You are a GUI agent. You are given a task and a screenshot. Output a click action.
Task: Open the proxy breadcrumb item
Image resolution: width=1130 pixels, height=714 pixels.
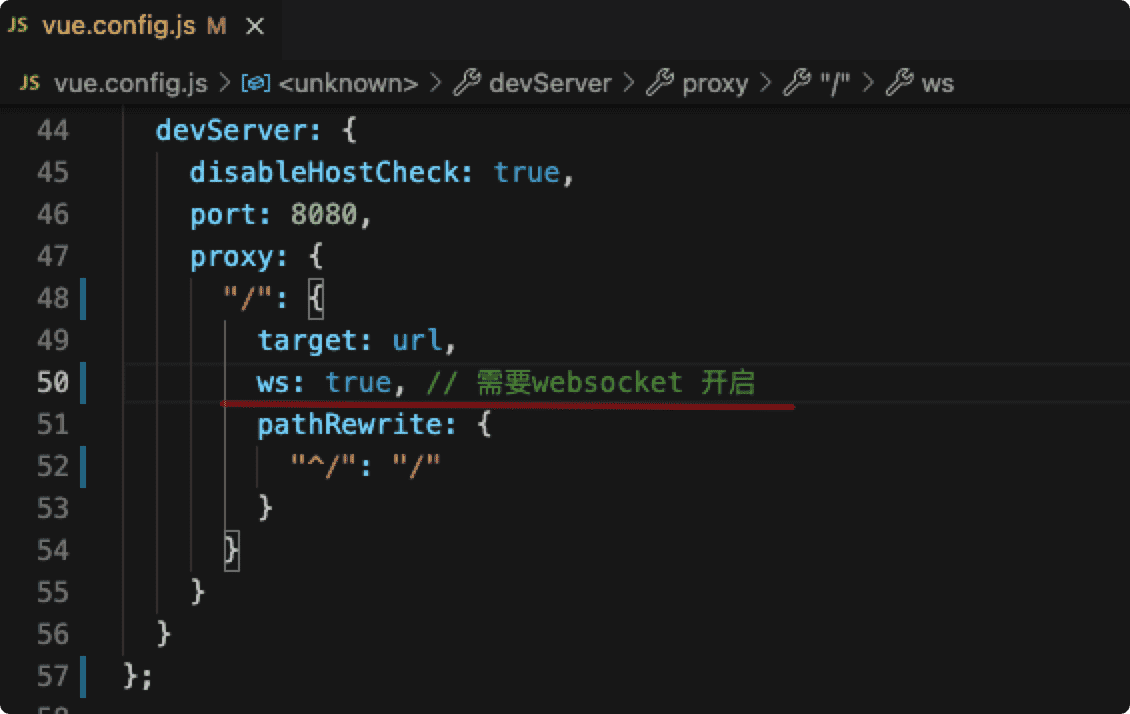tap(715, 84)
